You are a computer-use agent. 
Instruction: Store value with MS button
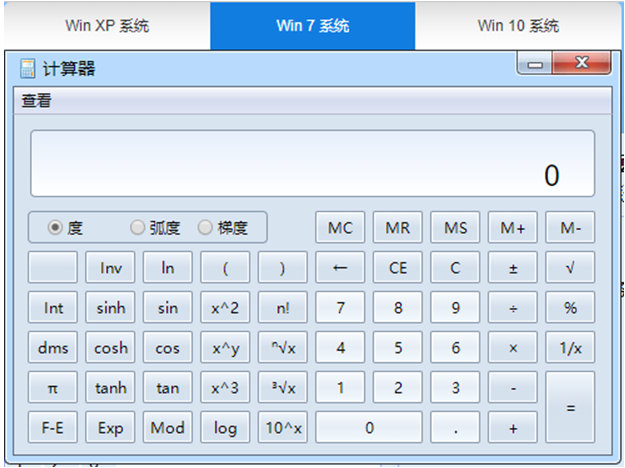[x=455, y=227]
